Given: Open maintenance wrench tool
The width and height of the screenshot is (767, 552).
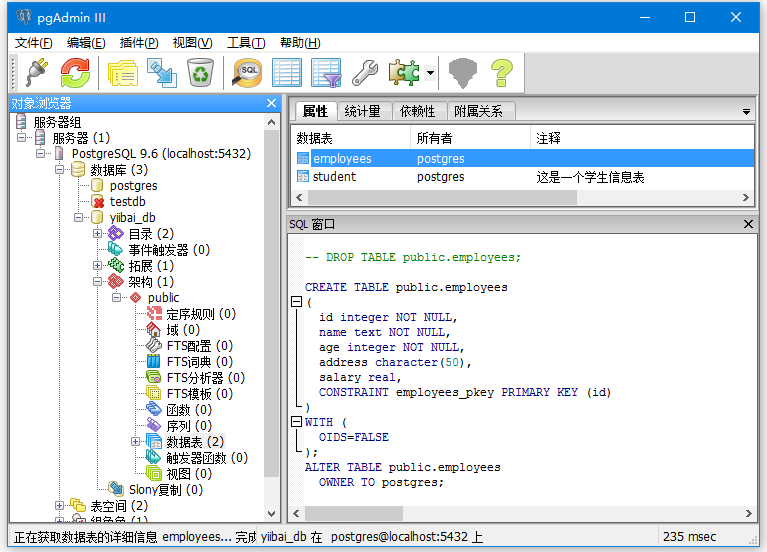Looking at the screenshot, I should pyautogui.click(x=365, y=73).
